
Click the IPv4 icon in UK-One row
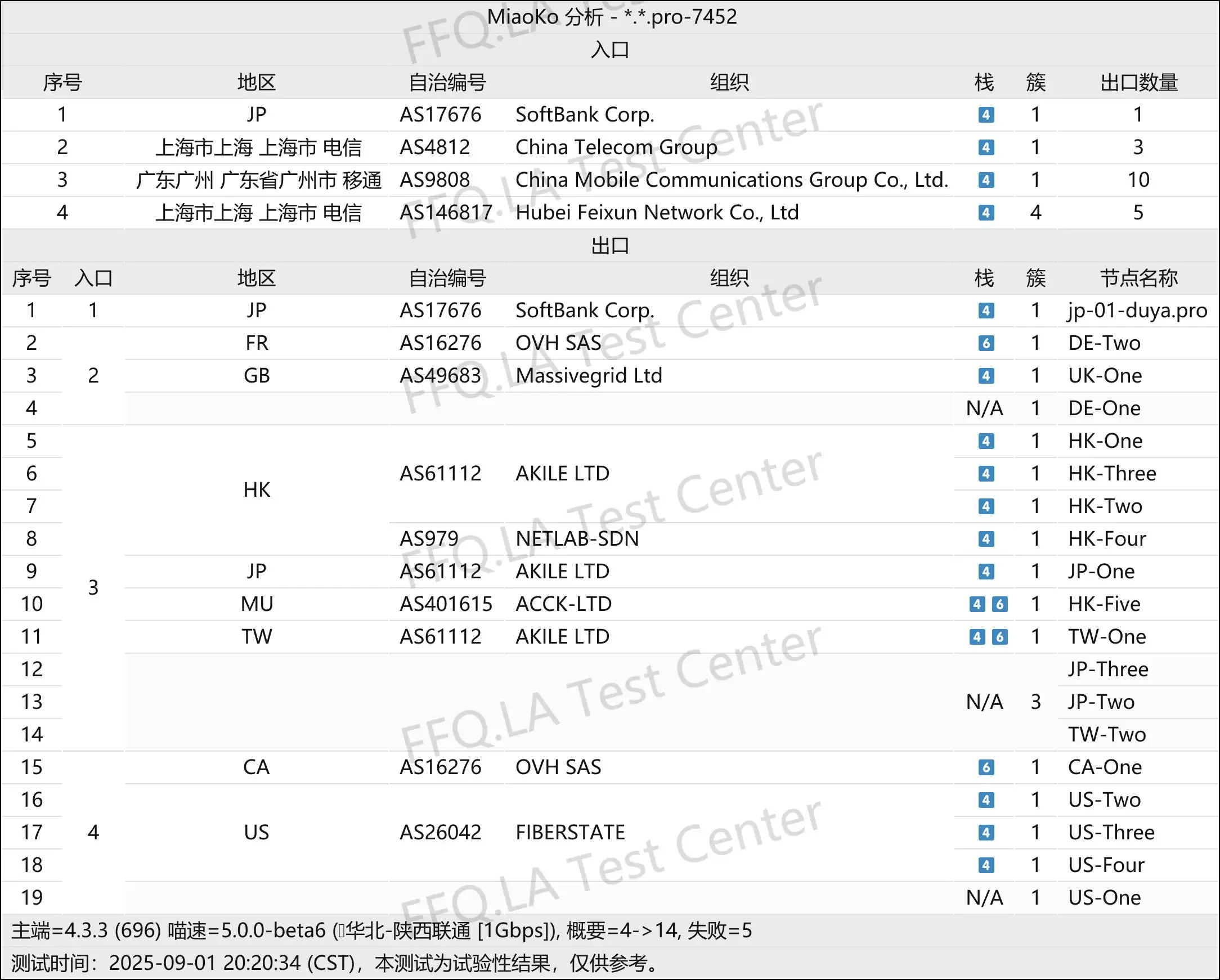coord(986,376)
